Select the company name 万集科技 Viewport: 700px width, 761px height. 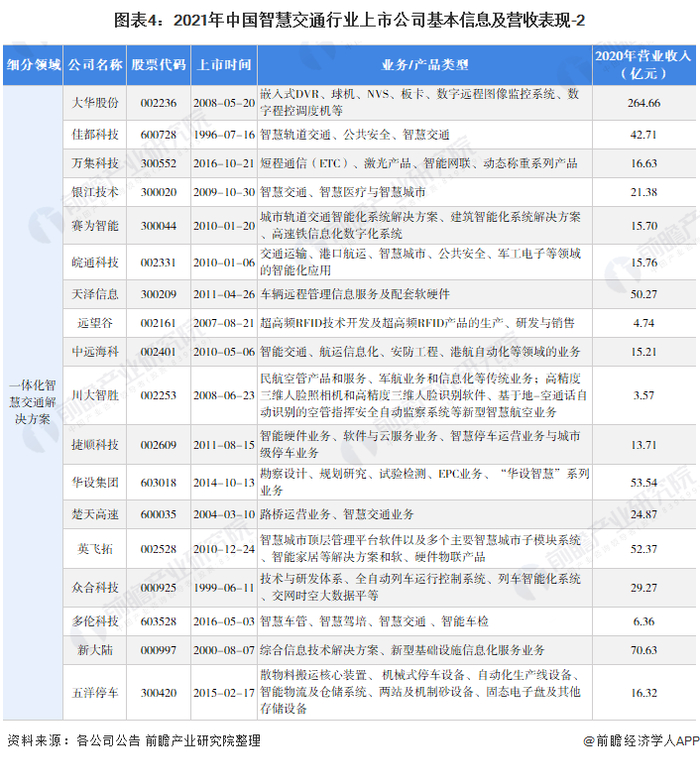tap(95, 163)
